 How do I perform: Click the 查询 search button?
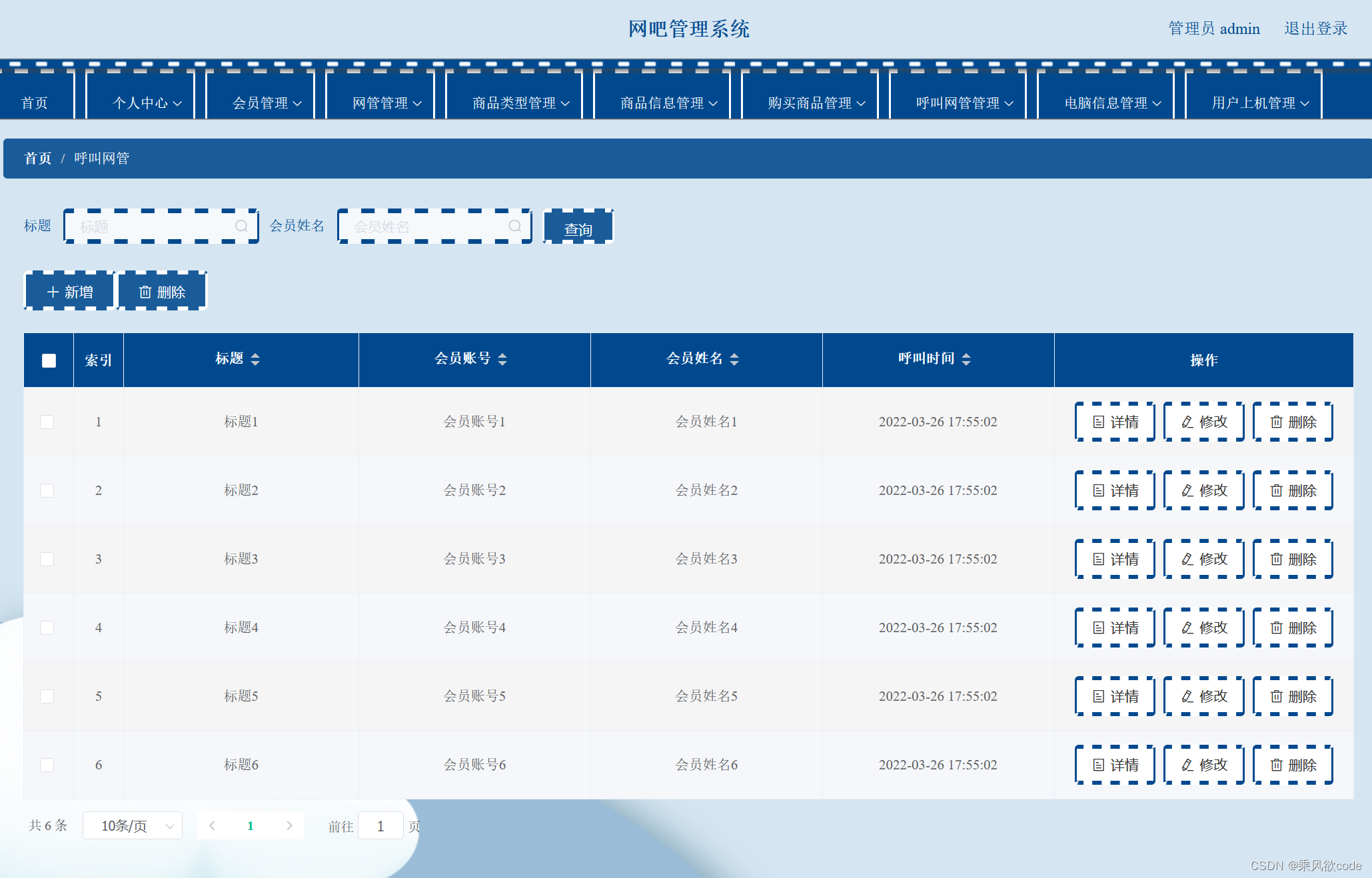click(578, 228)
